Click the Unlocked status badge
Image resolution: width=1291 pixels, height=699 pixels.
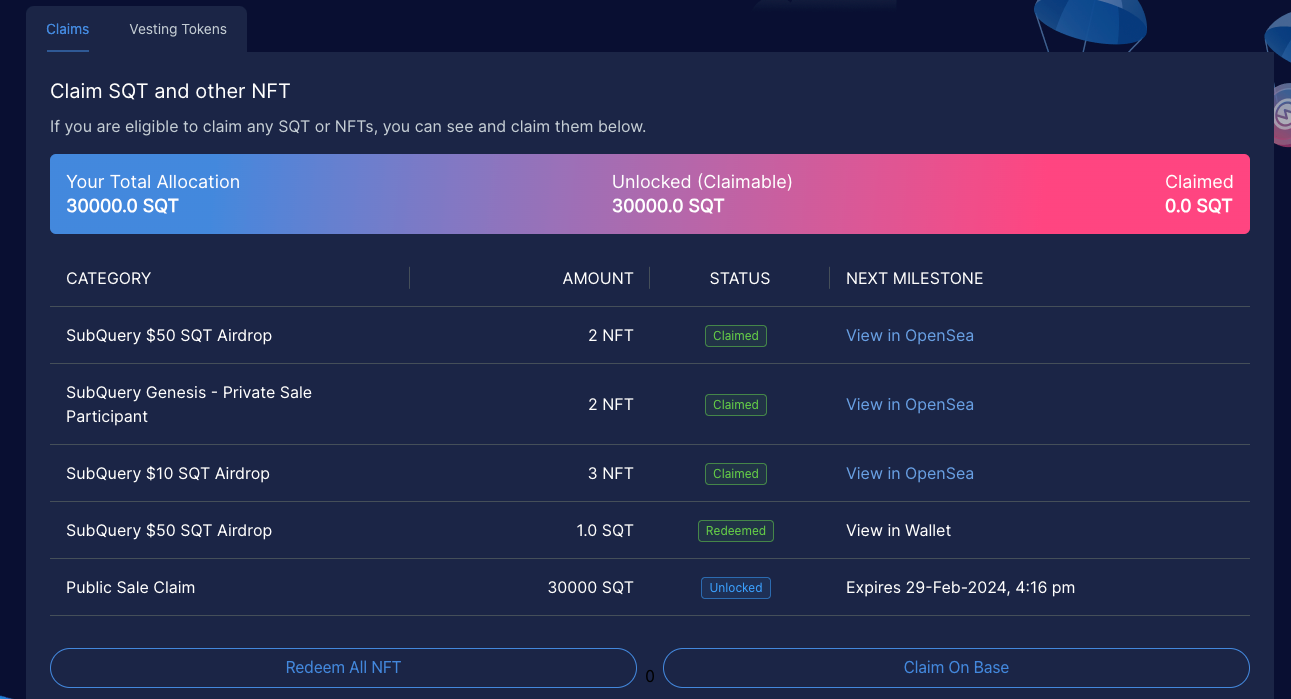tap(736, 588)
